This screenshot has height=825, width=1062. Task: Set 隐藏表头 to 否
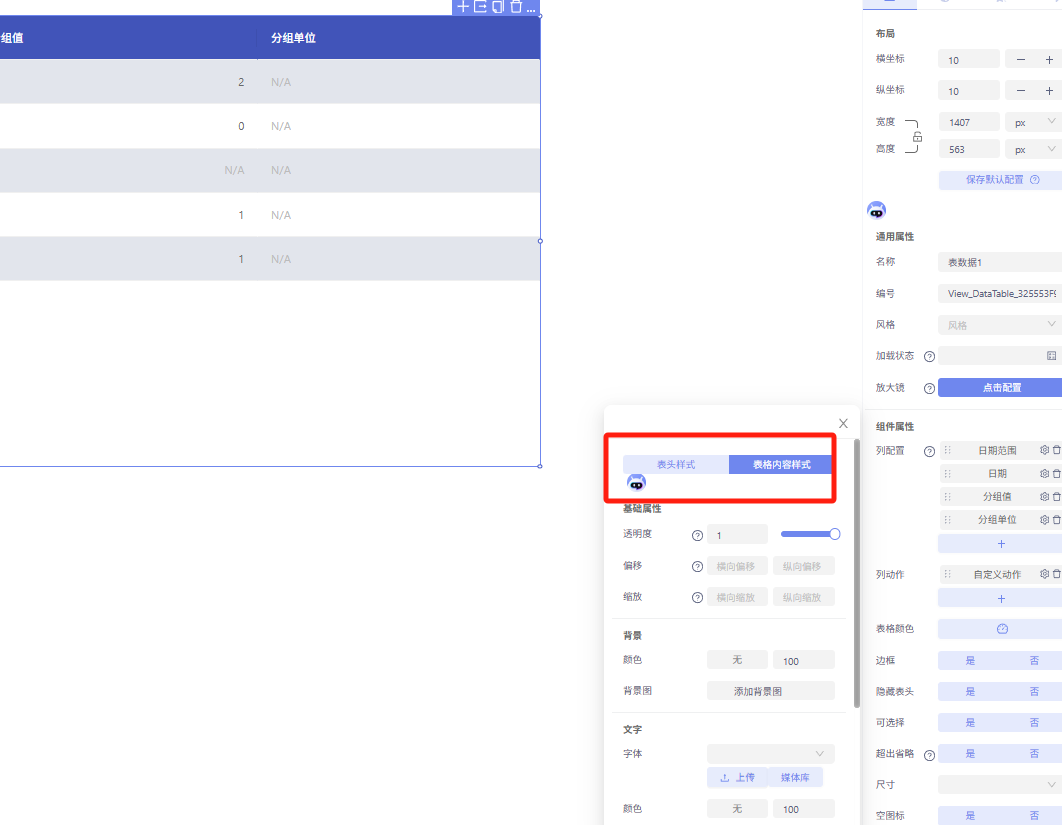click(1034, 692)
